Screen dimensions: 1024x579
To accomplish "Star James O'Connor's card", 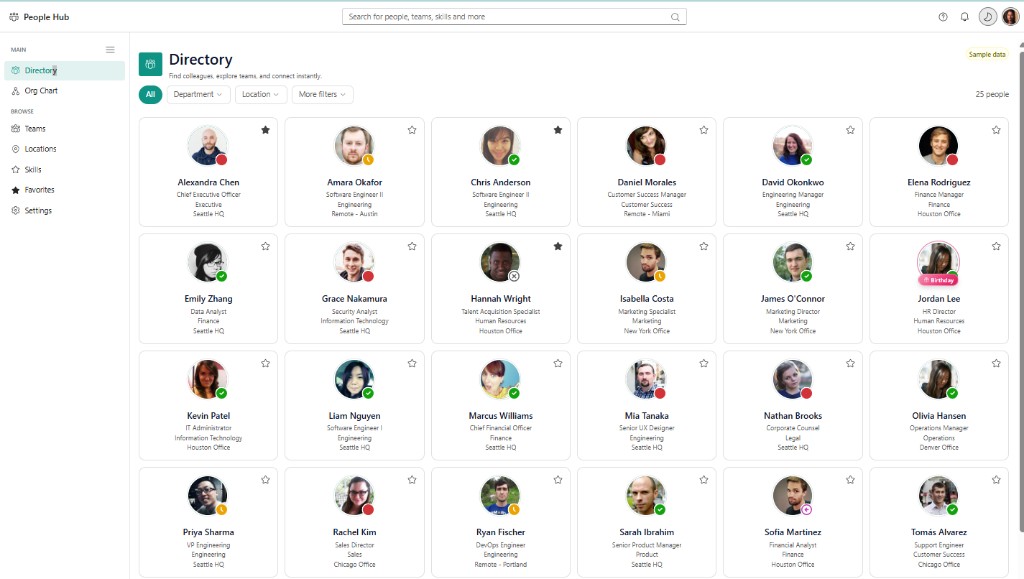I will [850, 246].
